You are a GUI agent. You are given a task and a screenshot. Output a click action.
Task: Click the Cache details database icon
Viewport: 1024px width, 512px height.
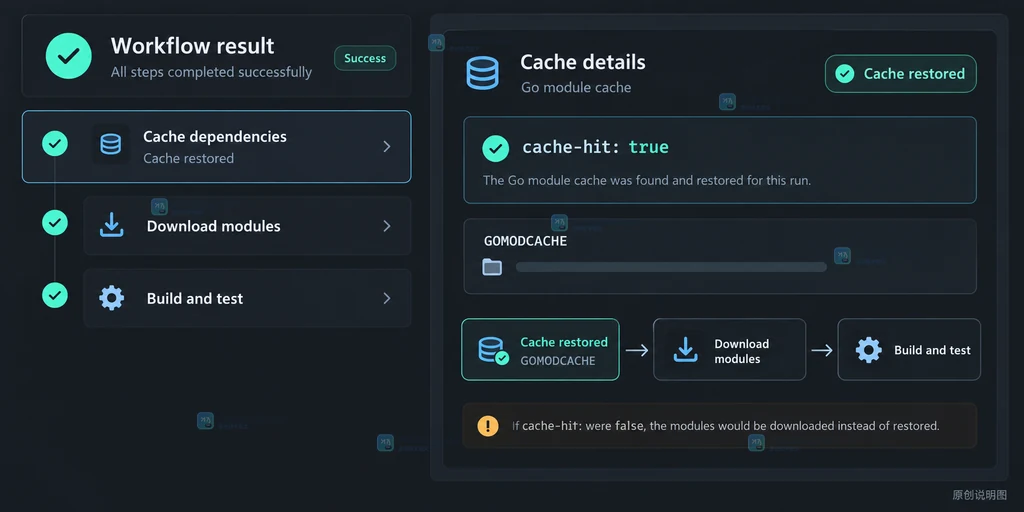[483, 72]
